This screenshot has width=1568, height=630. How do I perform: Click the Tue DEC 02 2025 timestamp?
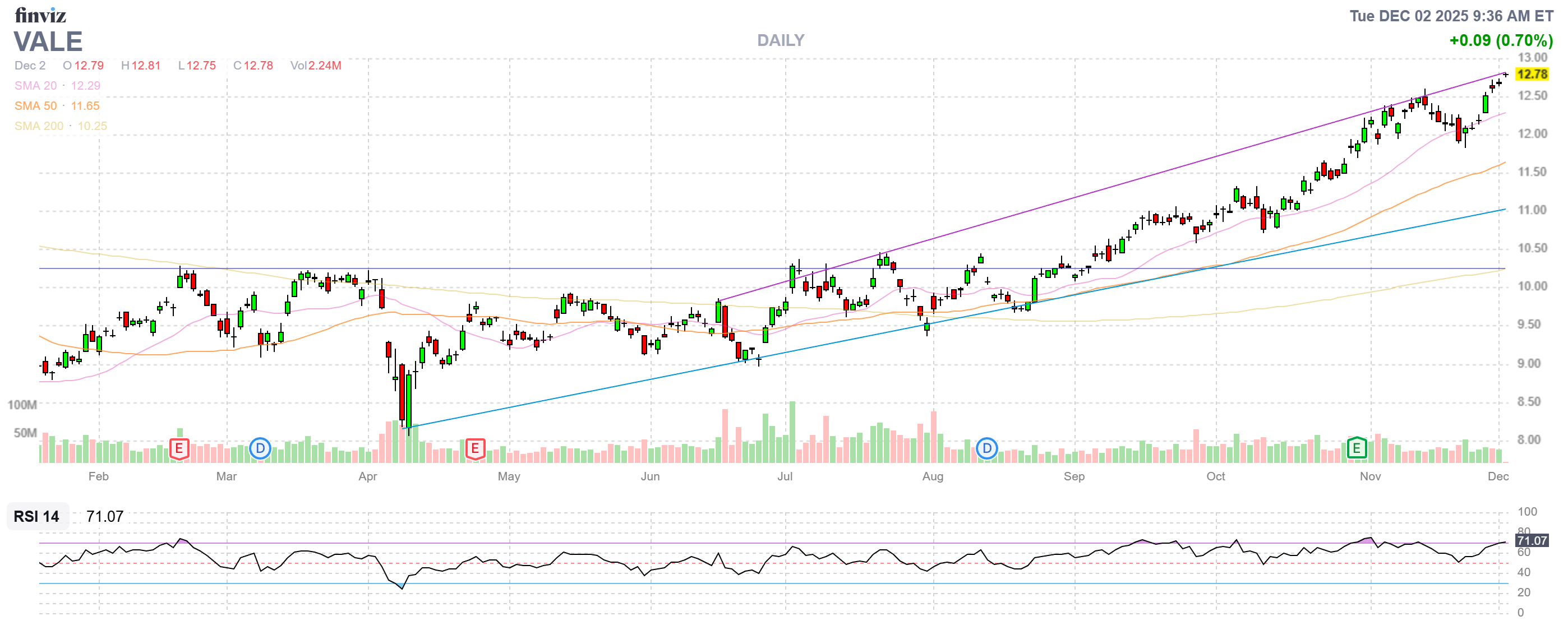pyautogui.click(x=1451, y=16)
